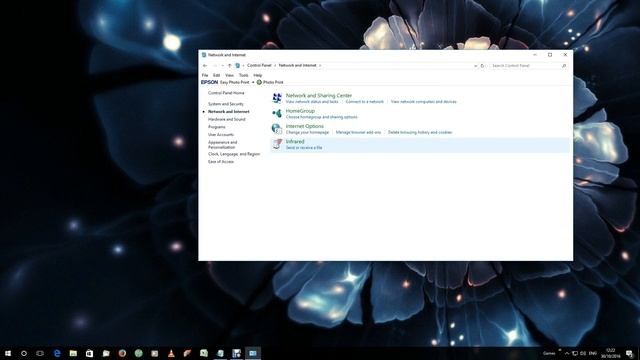Open Excel from the taskbar

tap(204, 353)
